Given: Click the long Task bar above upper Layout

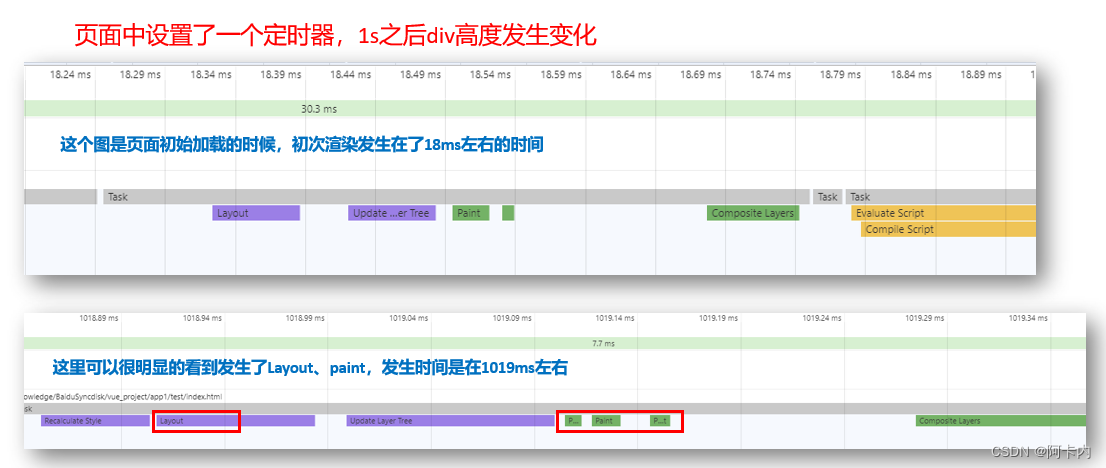Looking at the screenshot, I should [456, 197].
